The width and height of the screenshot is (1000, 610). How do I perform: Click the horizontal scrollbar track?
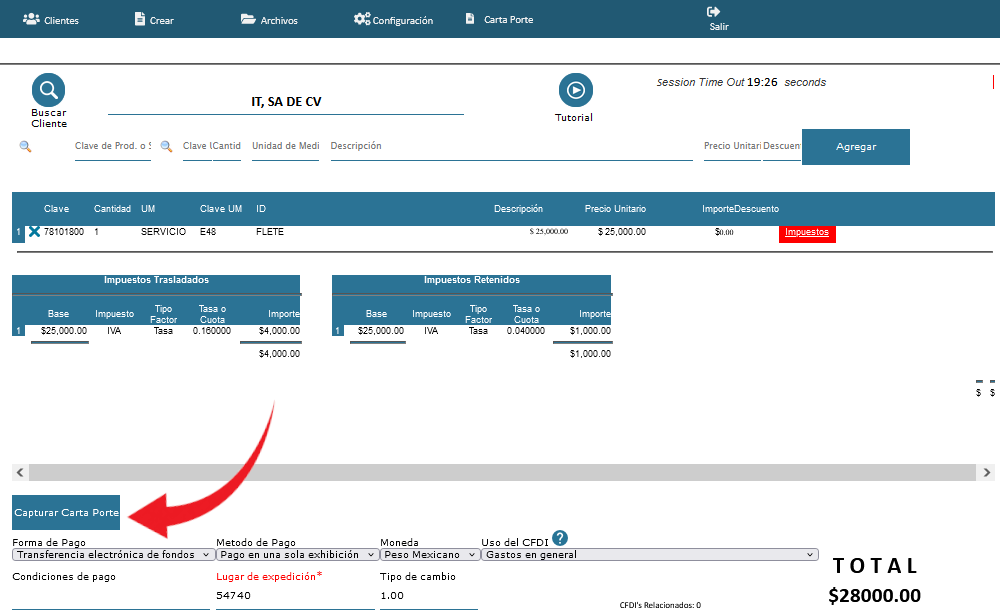[x=500, y=472]
